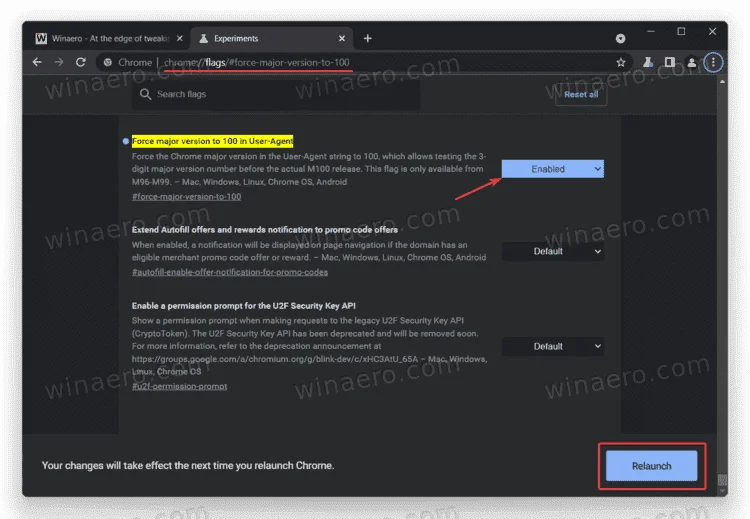This screenshot has width=750, height=519.
Task: Click the Chrome site info icon in the address bar
Action: [x=108, y=62]
